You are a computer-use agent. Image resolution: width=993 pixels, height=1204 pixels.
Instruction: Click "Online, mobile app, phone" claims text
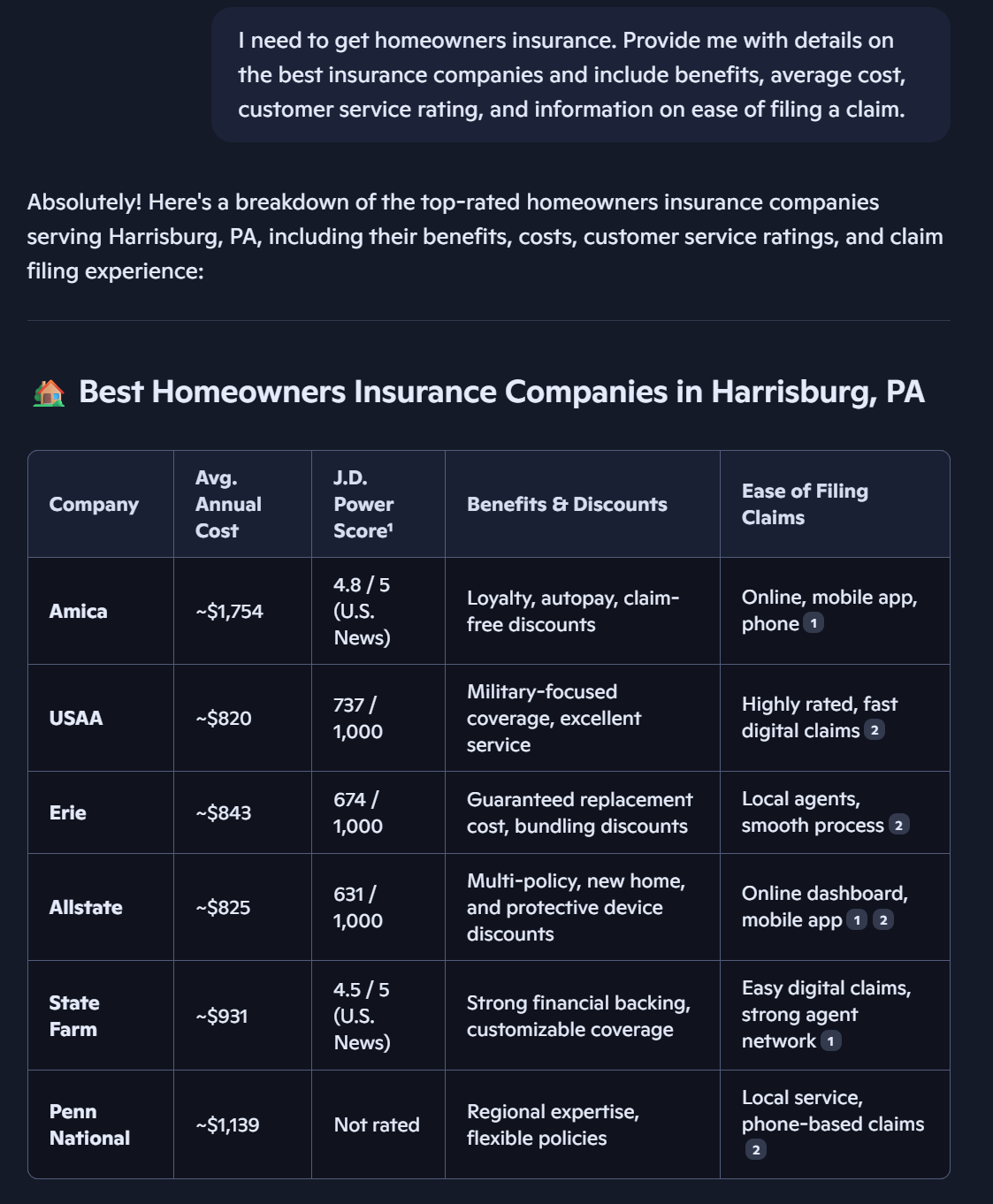pyautogui.click(x=829, y=611)
